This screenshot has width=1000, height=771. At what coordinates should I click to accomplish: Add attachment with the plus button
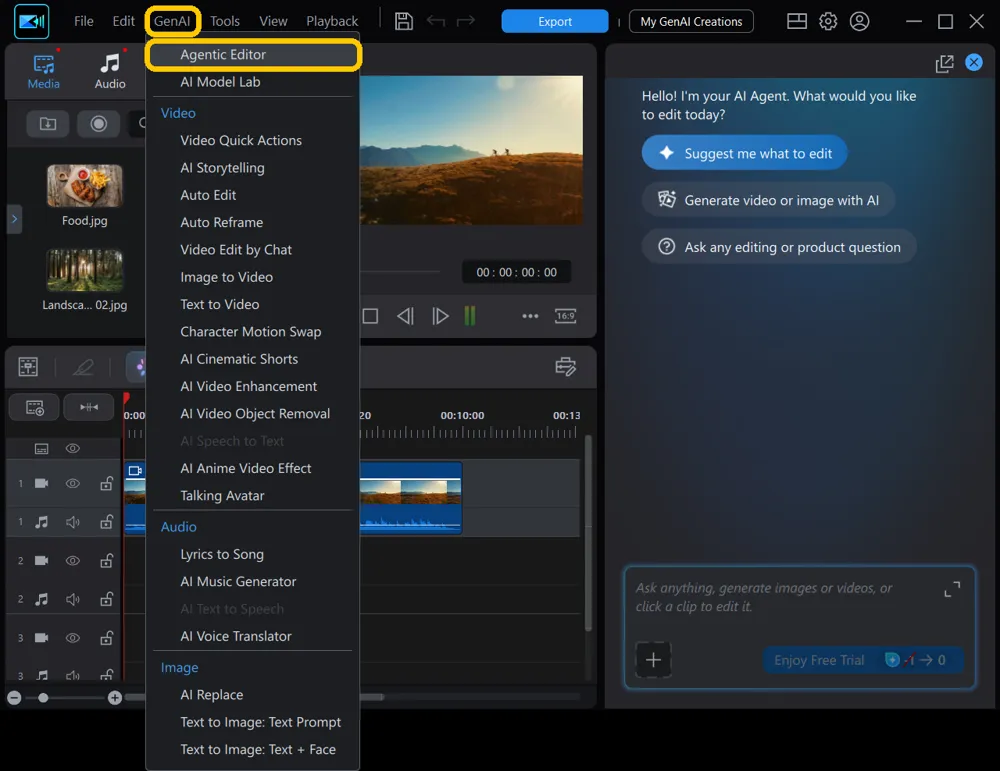click(x=653, y=660)
